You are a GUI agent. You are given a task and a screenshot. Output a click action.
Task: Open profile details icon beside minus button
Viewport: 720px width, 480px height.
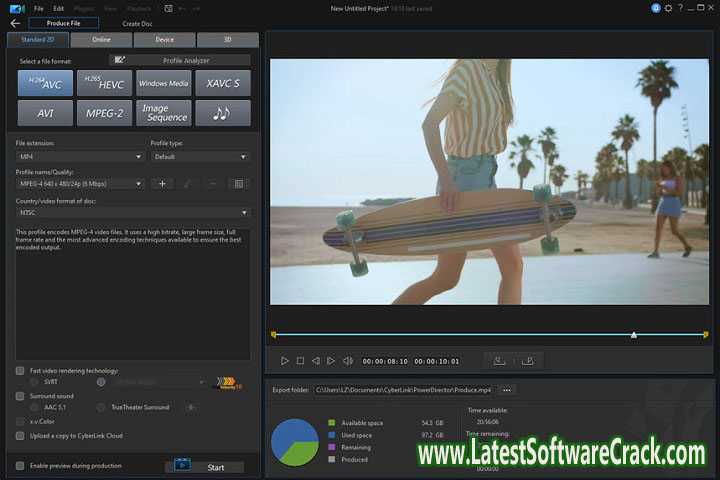[x=238, y=184]
